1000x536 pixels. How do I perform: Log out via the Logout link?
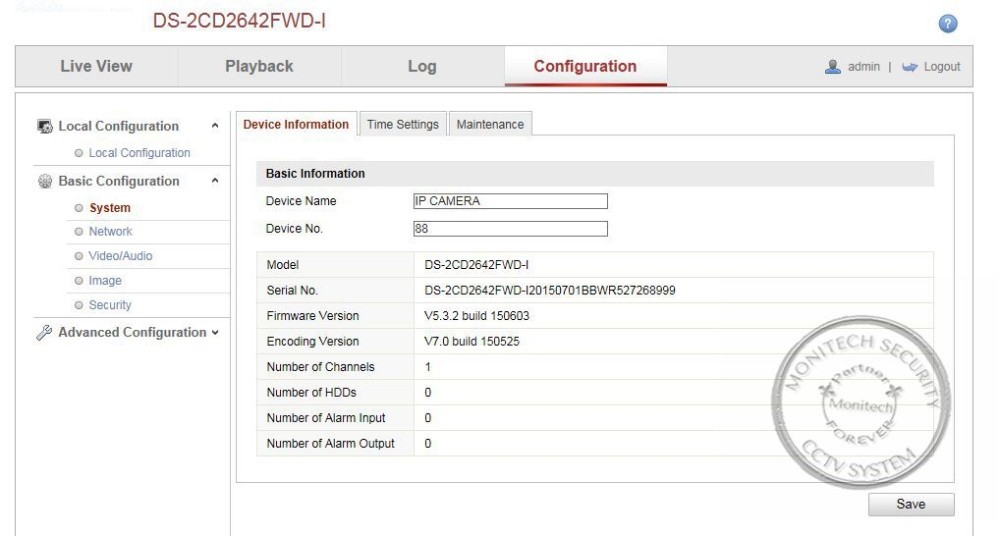pos(941,67)
